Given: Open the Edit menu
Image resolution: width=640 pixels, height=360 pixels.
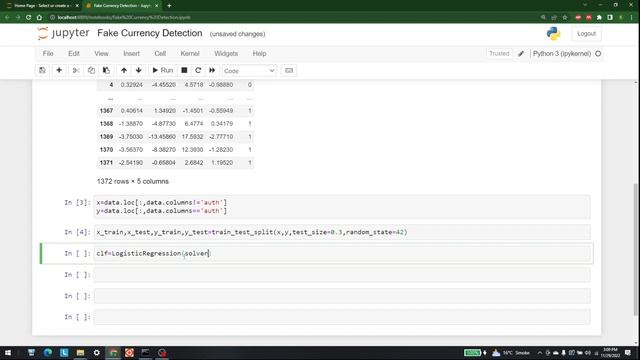Looking at the screenshot, I should 74,53.
